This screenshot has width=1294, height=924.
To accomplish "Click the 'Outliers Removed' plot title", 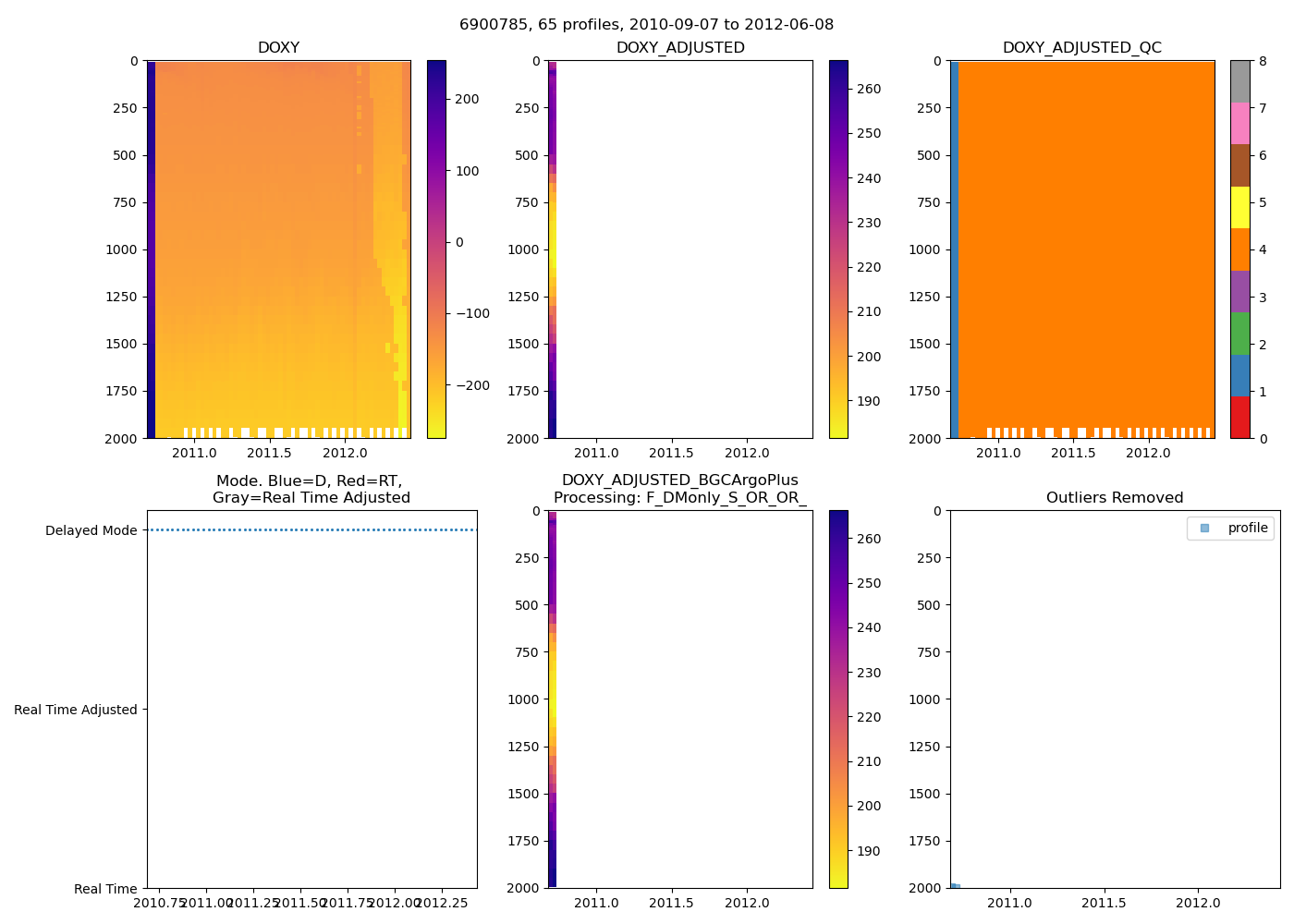I will [x=1114, y=498].
